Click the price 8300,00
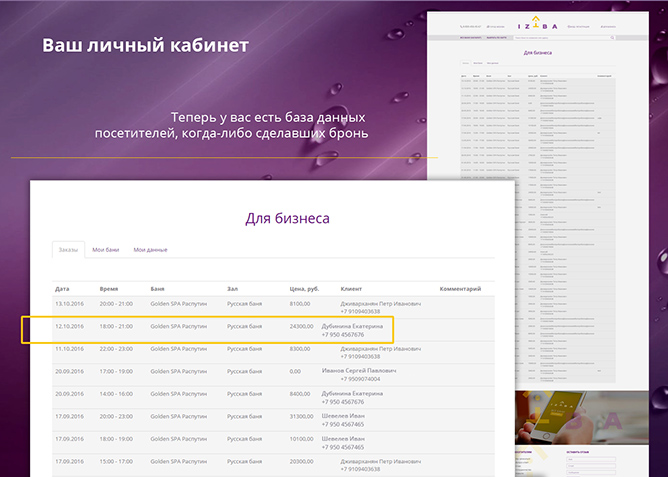The image size is (668, 477). click(x=300, y=349)
